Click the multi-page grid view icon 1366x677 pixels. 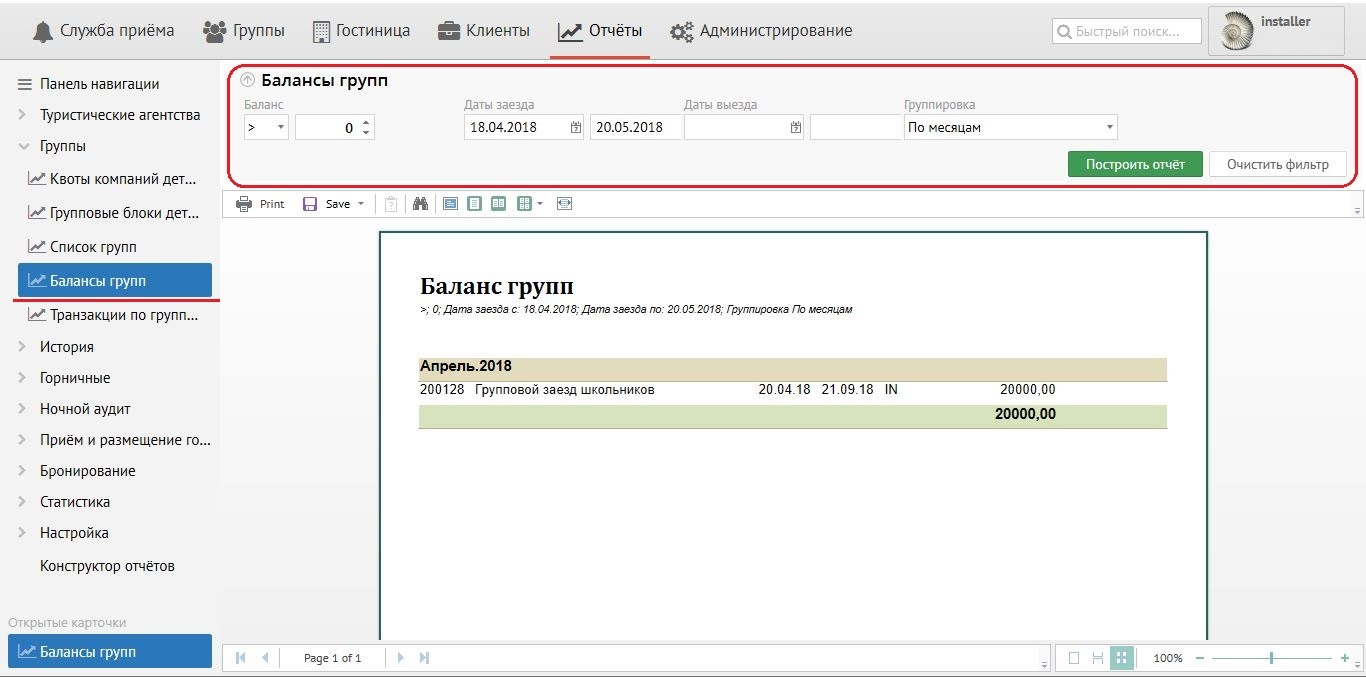point(524,204)
